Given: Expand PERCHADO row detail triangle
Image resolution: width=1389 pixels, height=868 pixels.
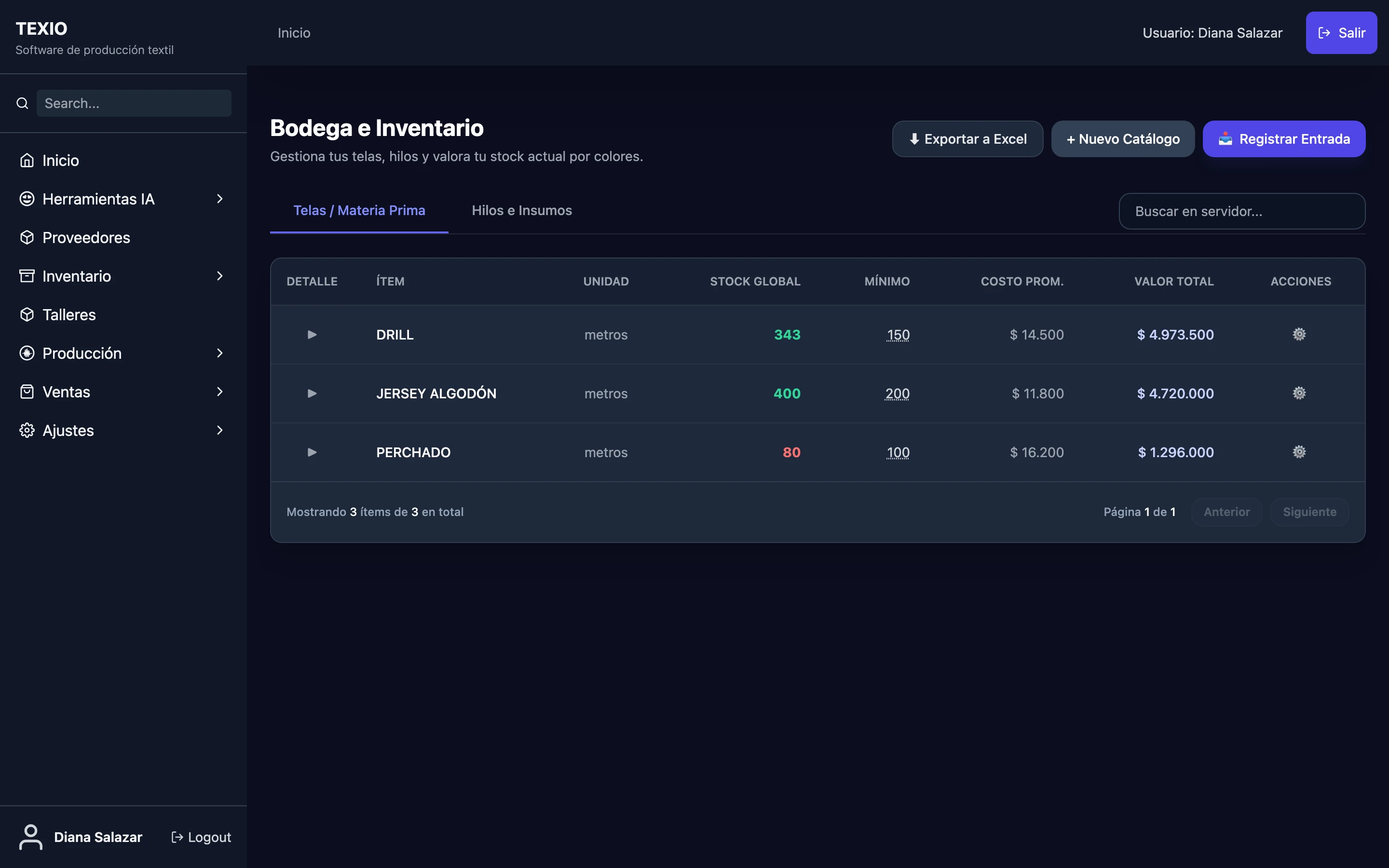Looking at the screenshot, I should [x=312, y=452].
